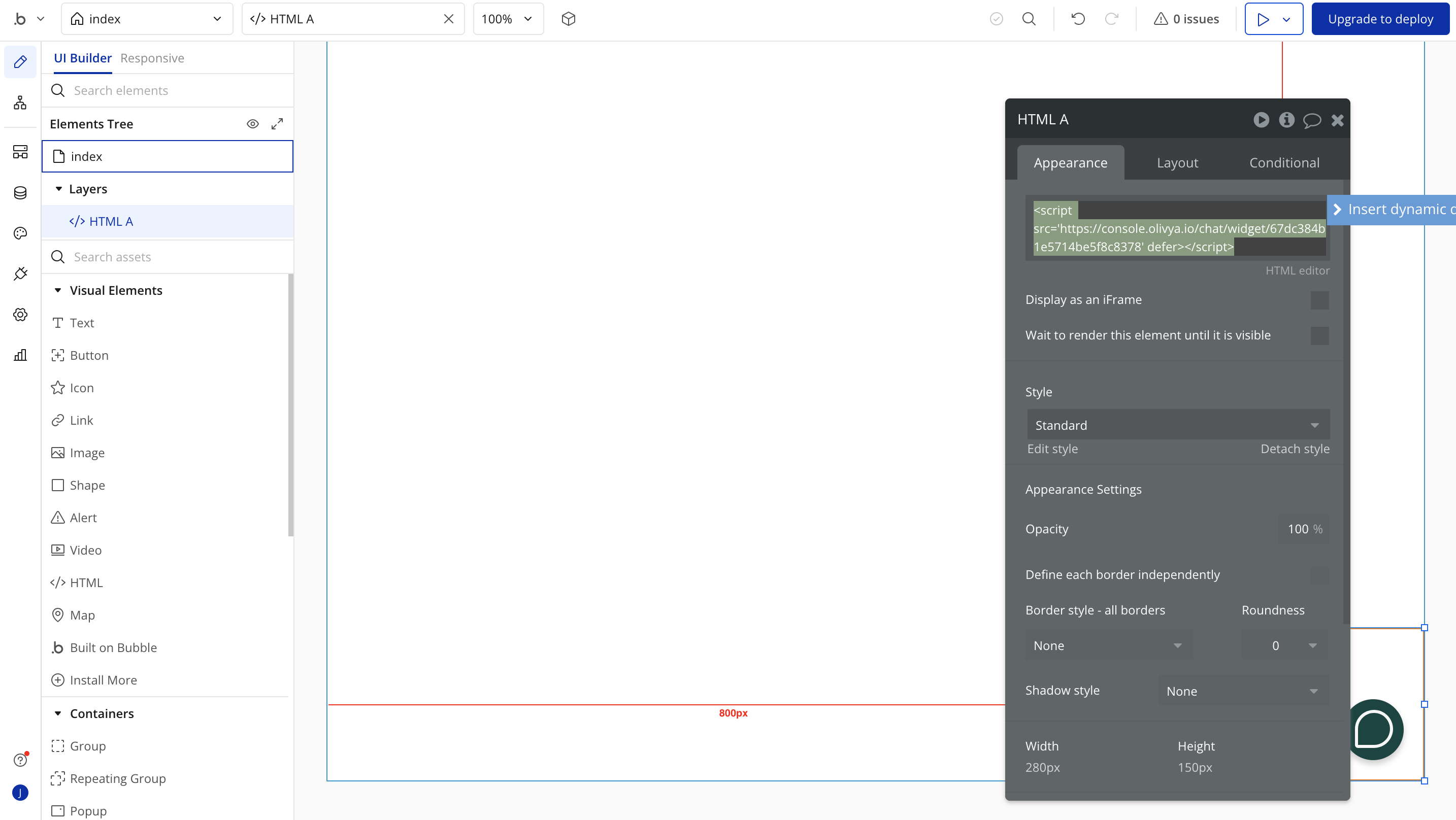1456x820 pixels.
Task: Select the Design tab pencil icon
Action: (20, 61)
